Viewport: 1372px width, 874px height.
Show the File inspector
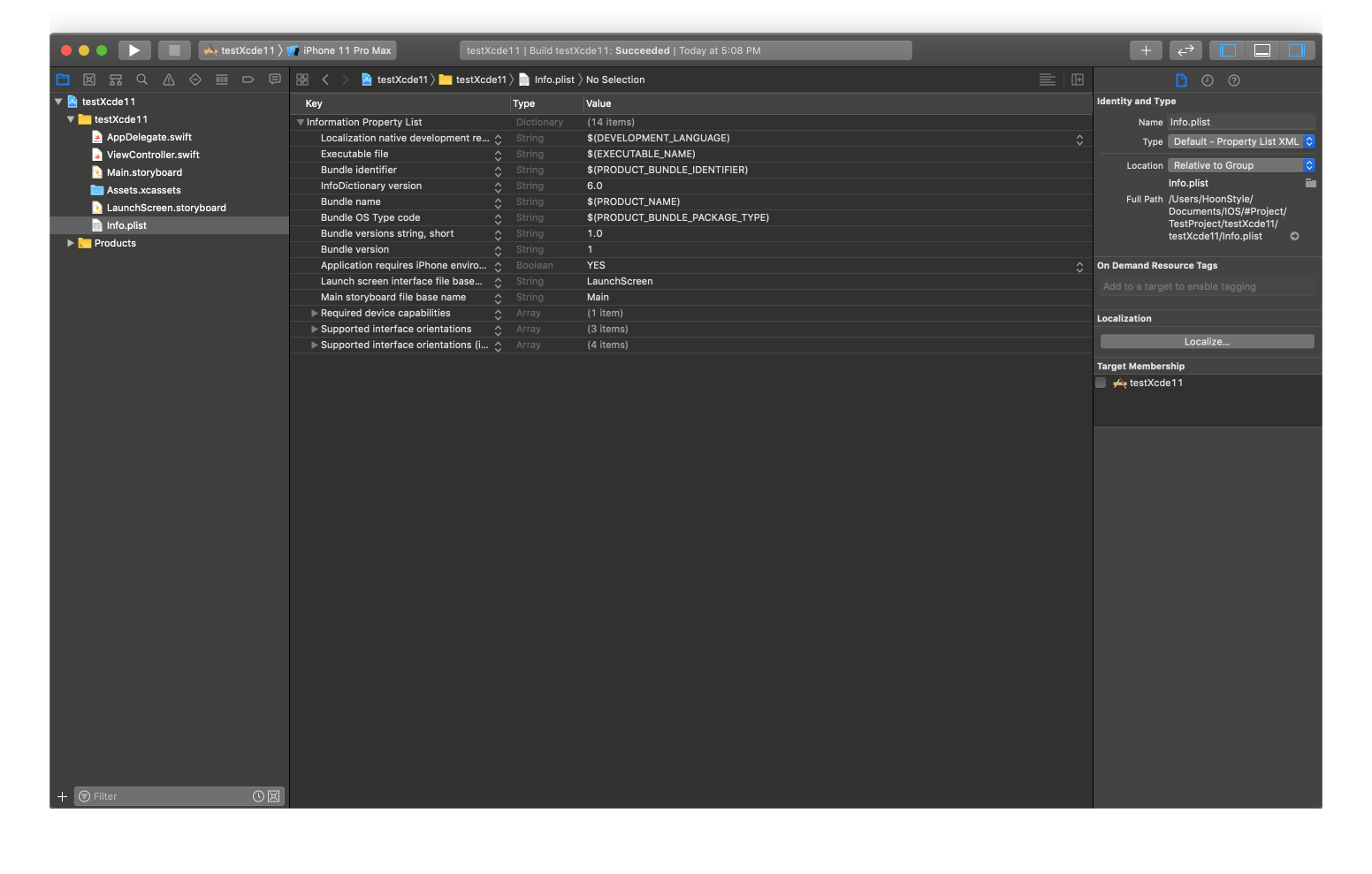click(x=1181, y=80)
